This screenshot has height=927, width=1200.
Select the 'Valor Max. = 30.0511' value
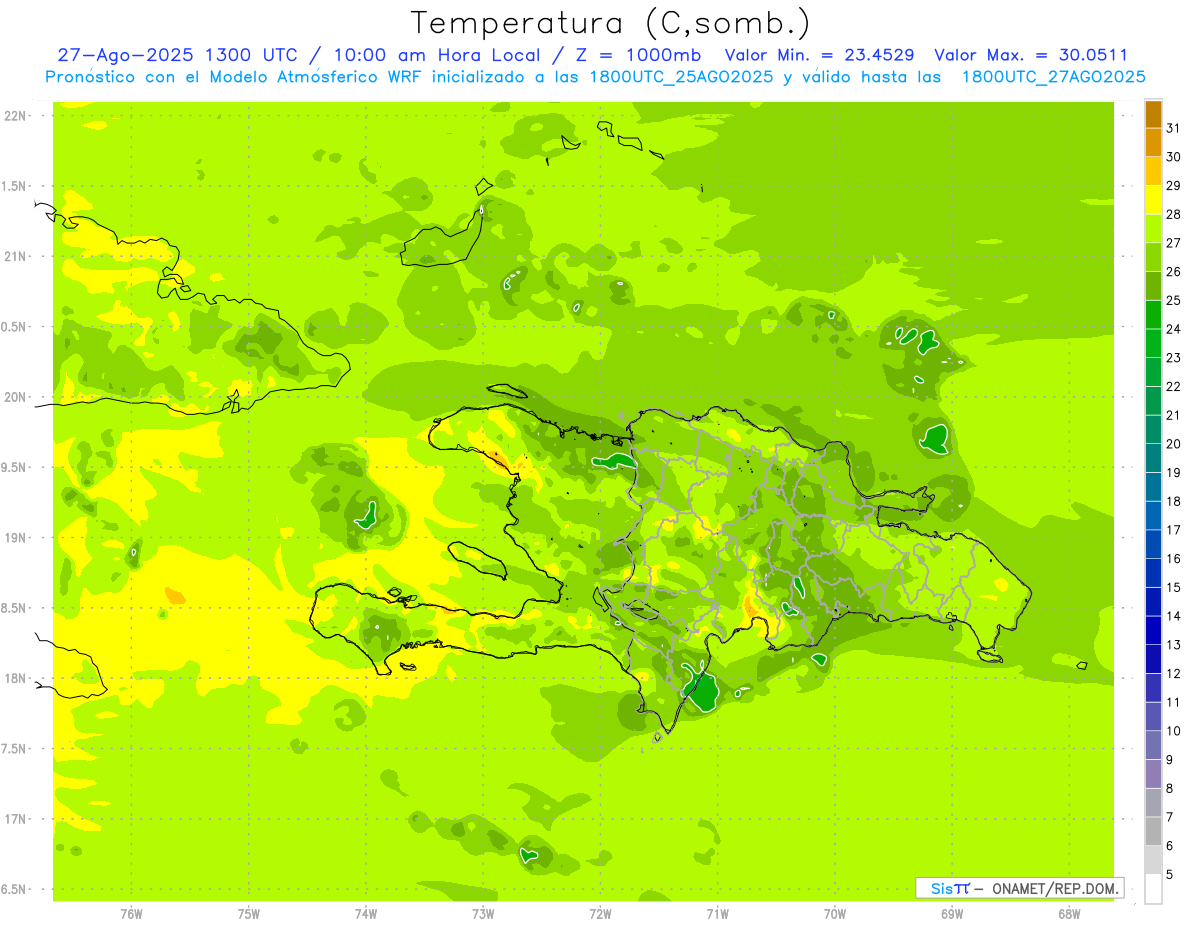click(1031, 55)
